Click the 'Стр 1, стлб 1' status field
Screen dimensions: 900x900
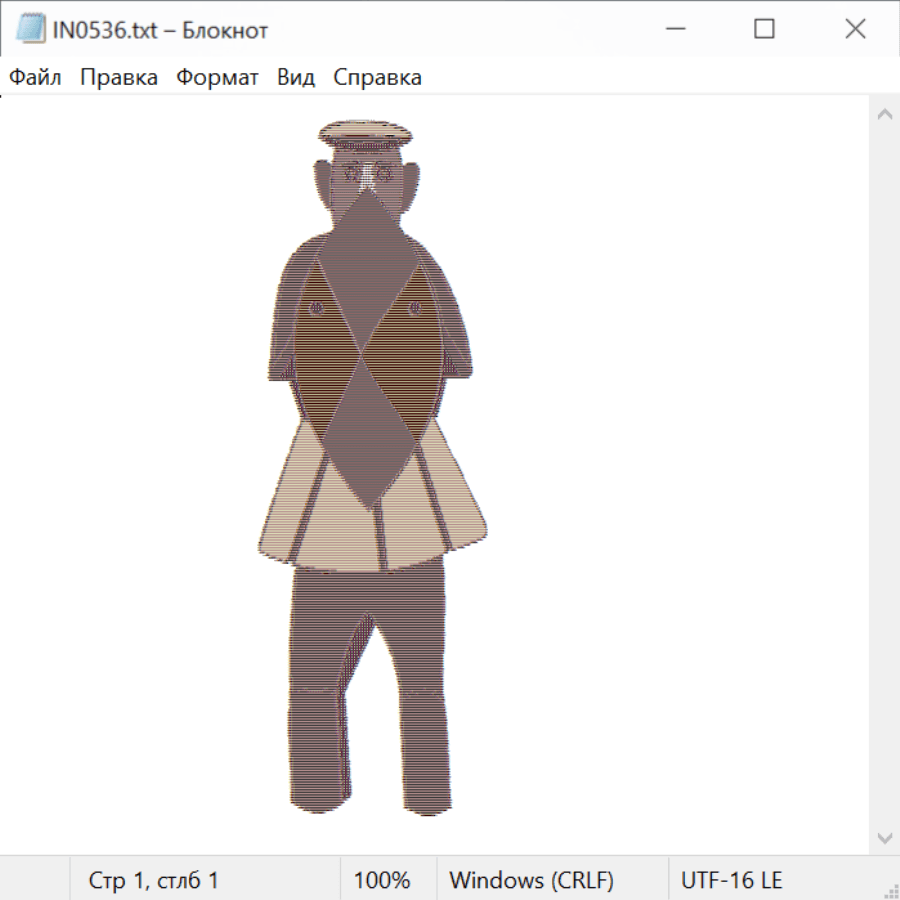(x=153, y=881)
